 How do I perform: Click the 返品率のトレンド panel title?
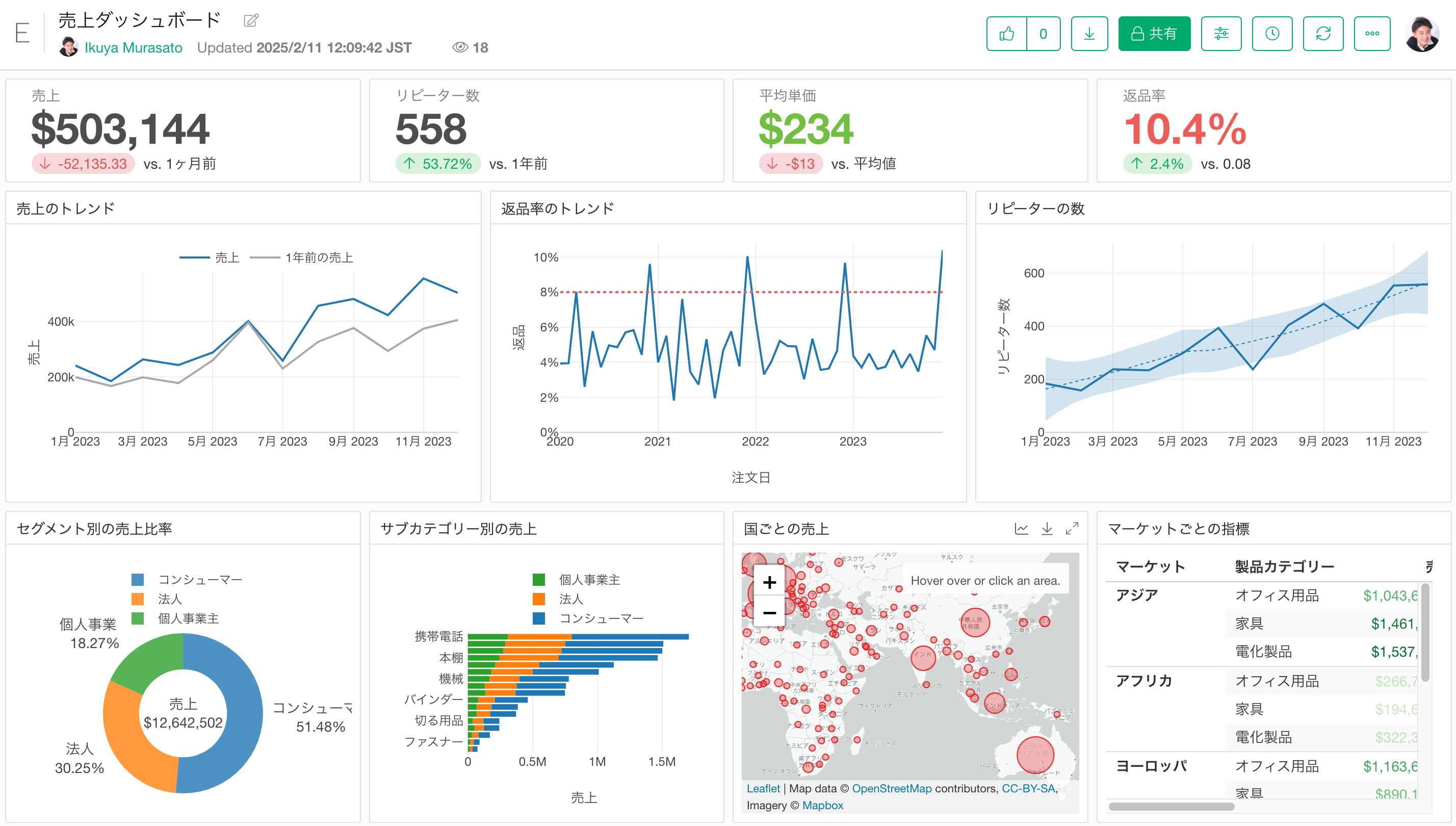point(558,209)
